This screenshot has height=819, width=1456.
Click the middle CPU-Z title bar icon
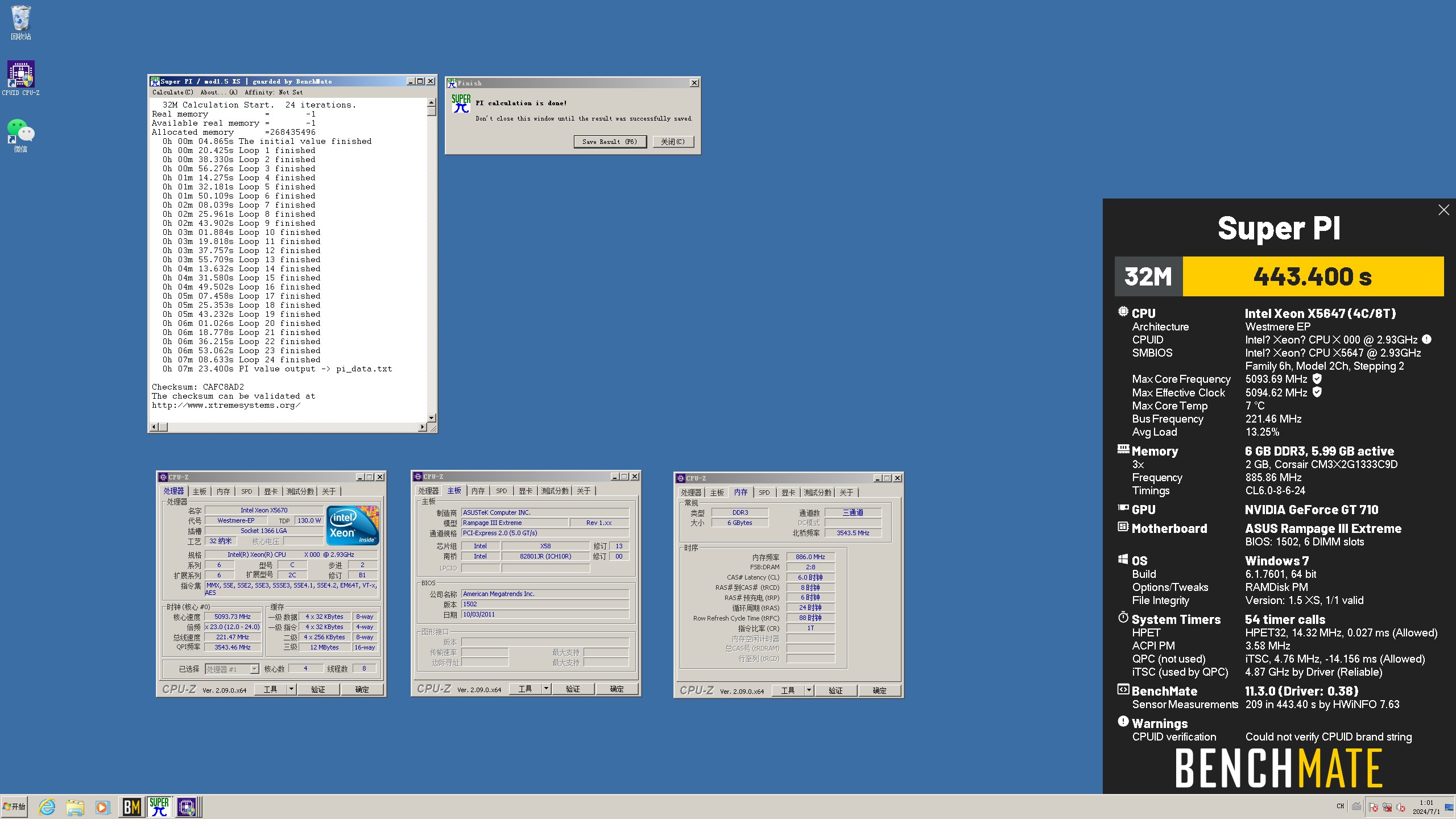click(418, 477)
